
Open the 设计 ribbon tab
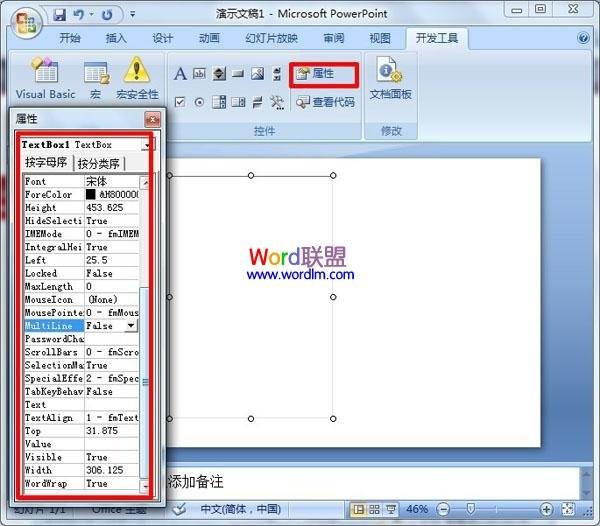pyautogui.click(x=163, y=38)
